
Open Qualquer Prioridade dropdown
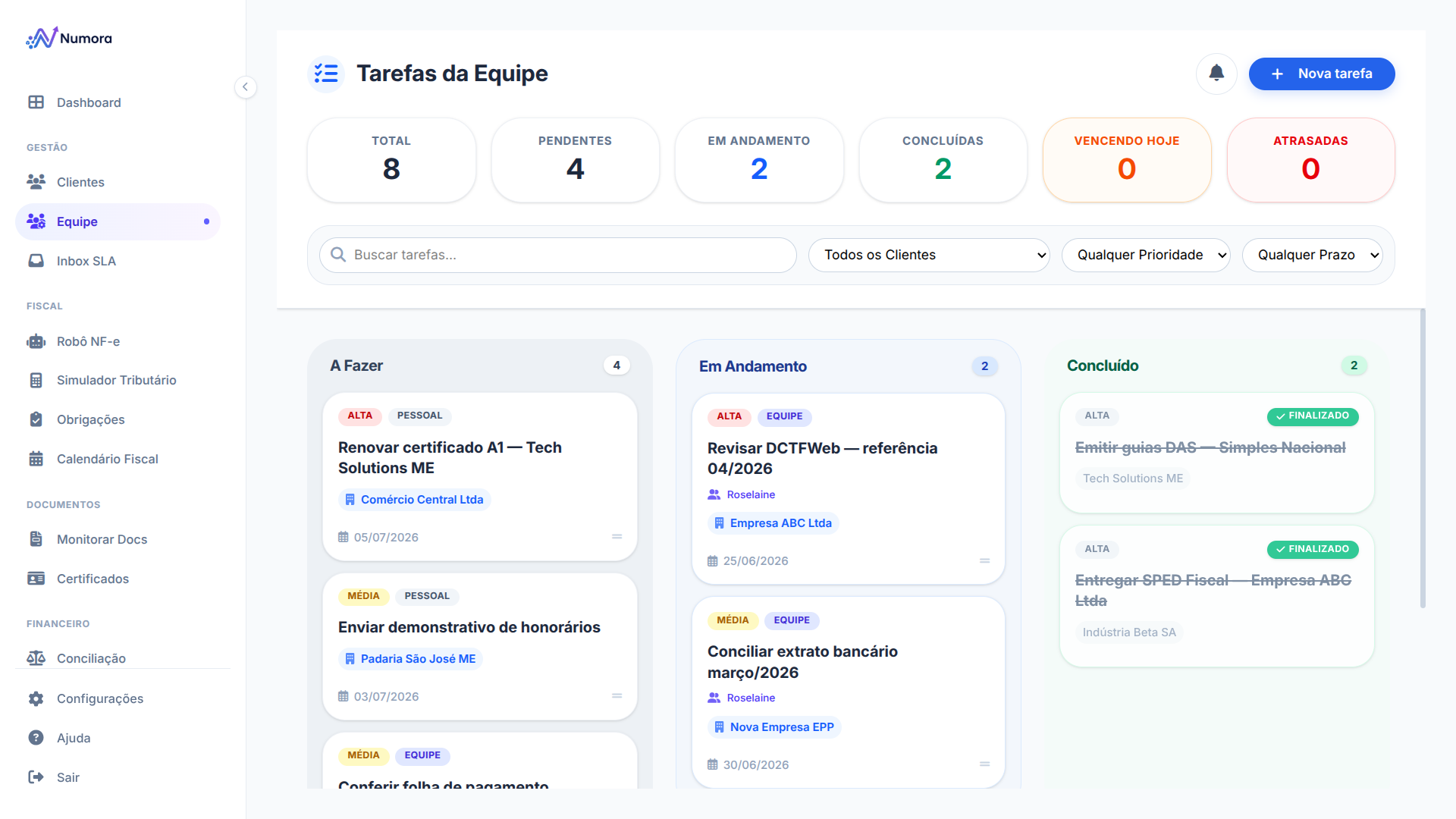(x=1146, y=255)
